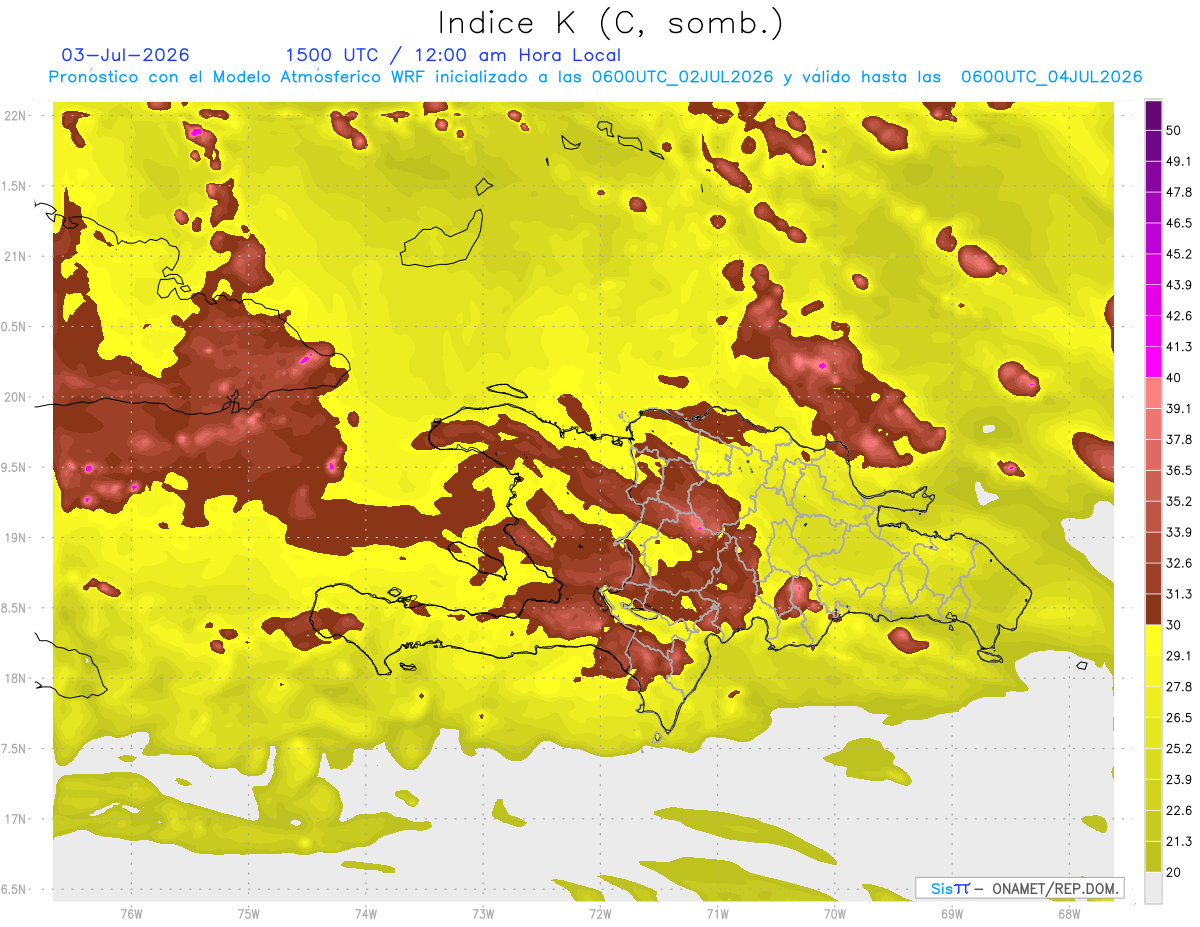Viewport: 1200px width, 927px height.
Task: Click "1500 UTC / 12:00 am Hora Local"
Action: [x=453, y=55]
